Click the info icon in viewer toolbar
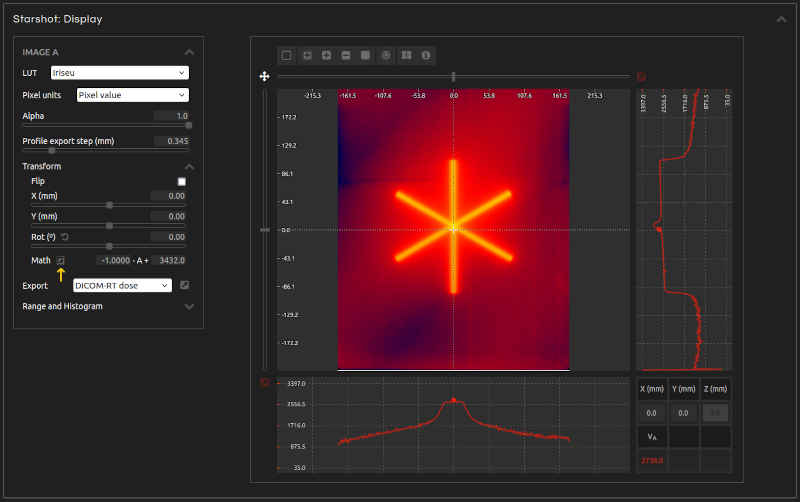Screen dimensions: 800x502 (x=426, y=55)
